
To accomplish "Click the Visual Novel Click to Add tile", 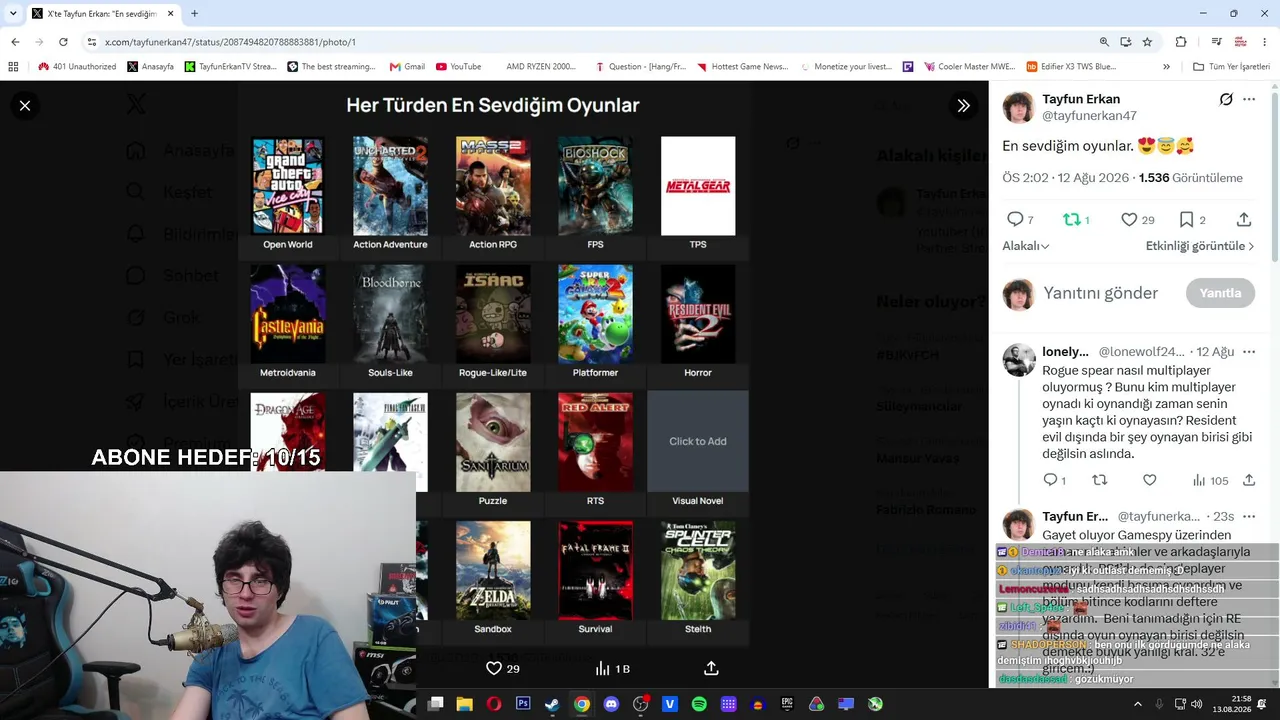I will coord(698,441).
